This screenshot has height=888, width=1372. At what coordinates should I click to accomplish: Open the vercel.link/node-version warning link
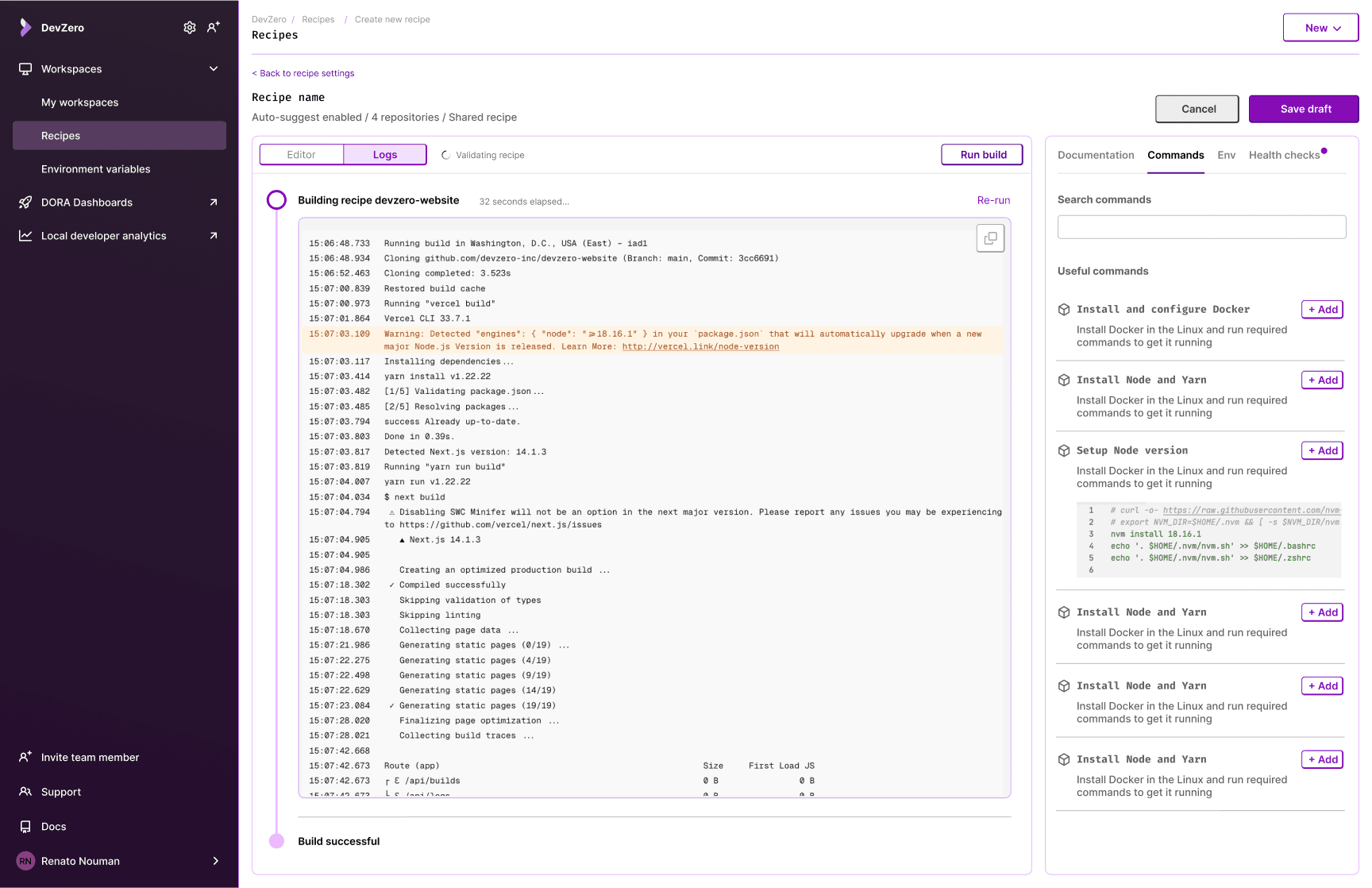[701, 346]
